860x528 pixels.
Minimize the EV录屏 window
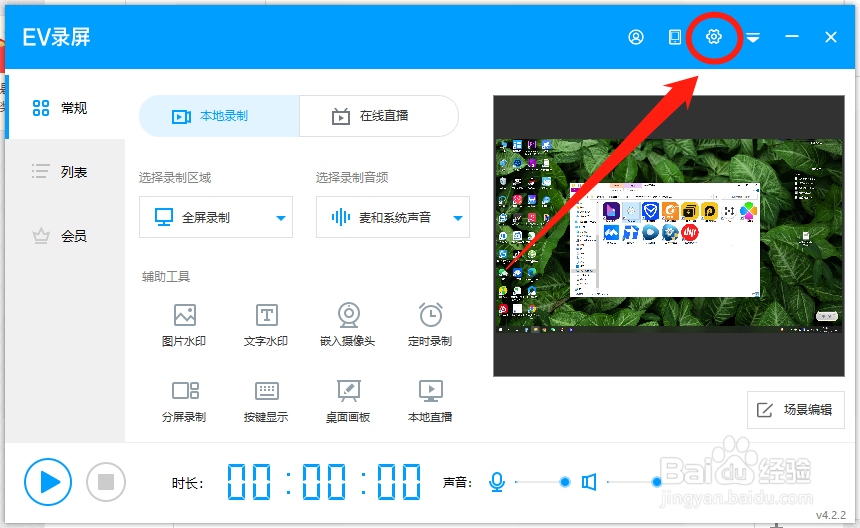point(791,36)
